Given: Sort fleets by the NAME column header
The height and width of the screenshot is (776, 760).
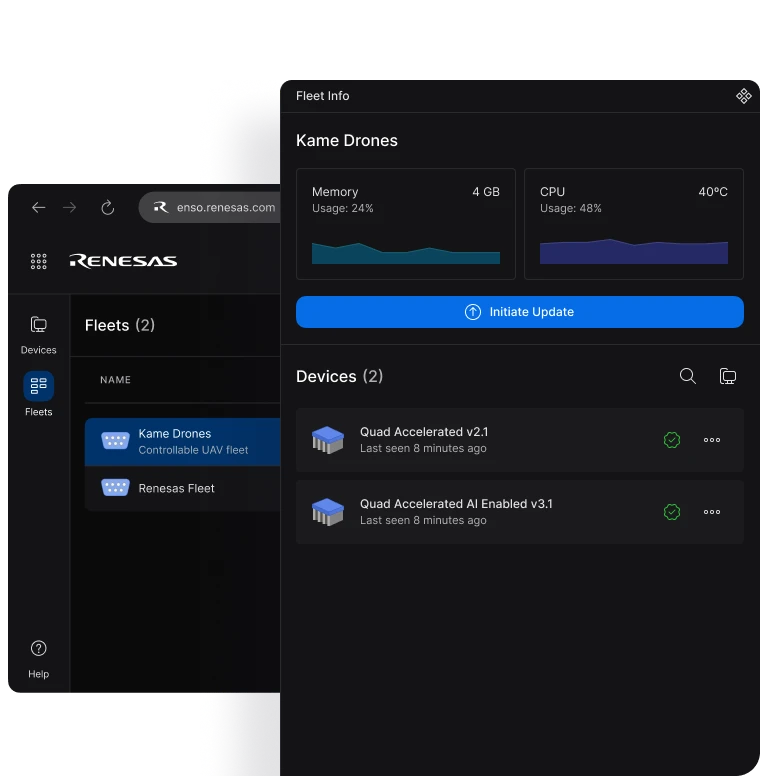Looking at the screenshot, I should click(x=116, y=380).
